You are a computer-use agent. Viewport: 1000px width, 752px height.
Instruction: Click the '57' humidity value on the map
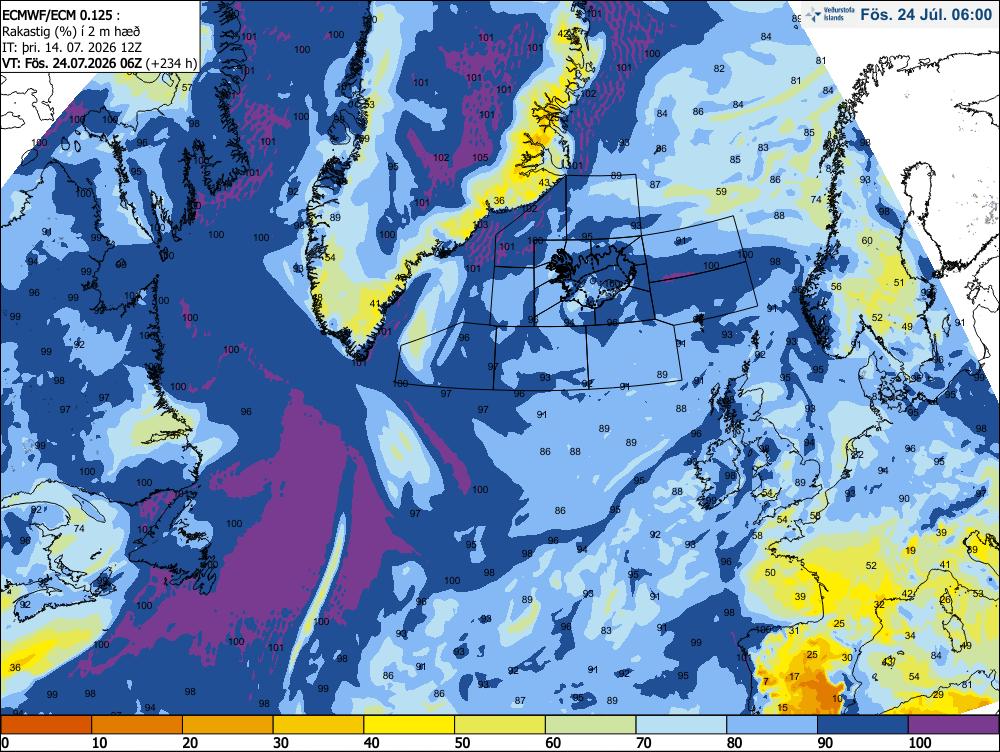tap(187, 88)
